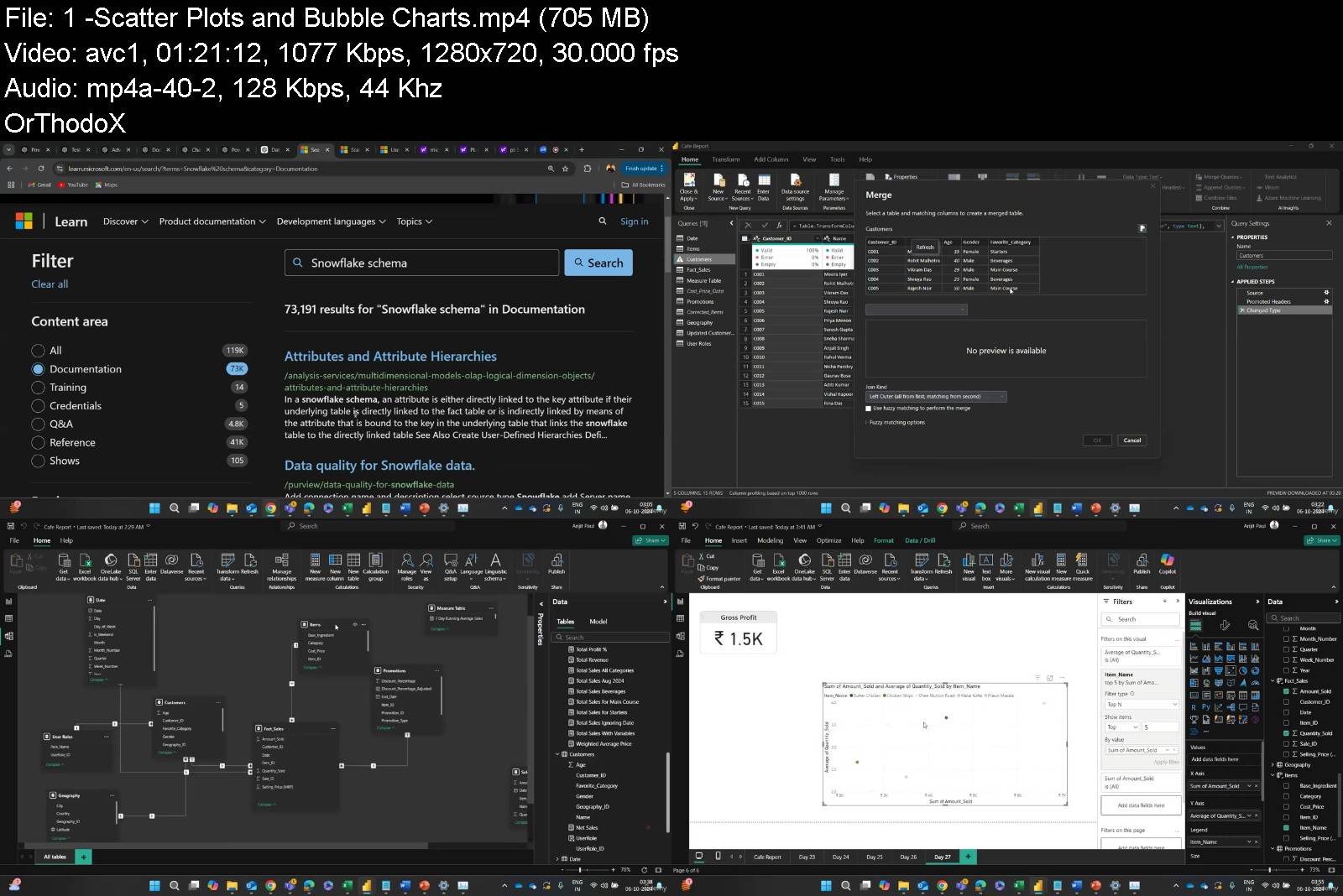Add a new report page with plus icon
Viewport: 1343px width, 896px height.
coord(968,857)
